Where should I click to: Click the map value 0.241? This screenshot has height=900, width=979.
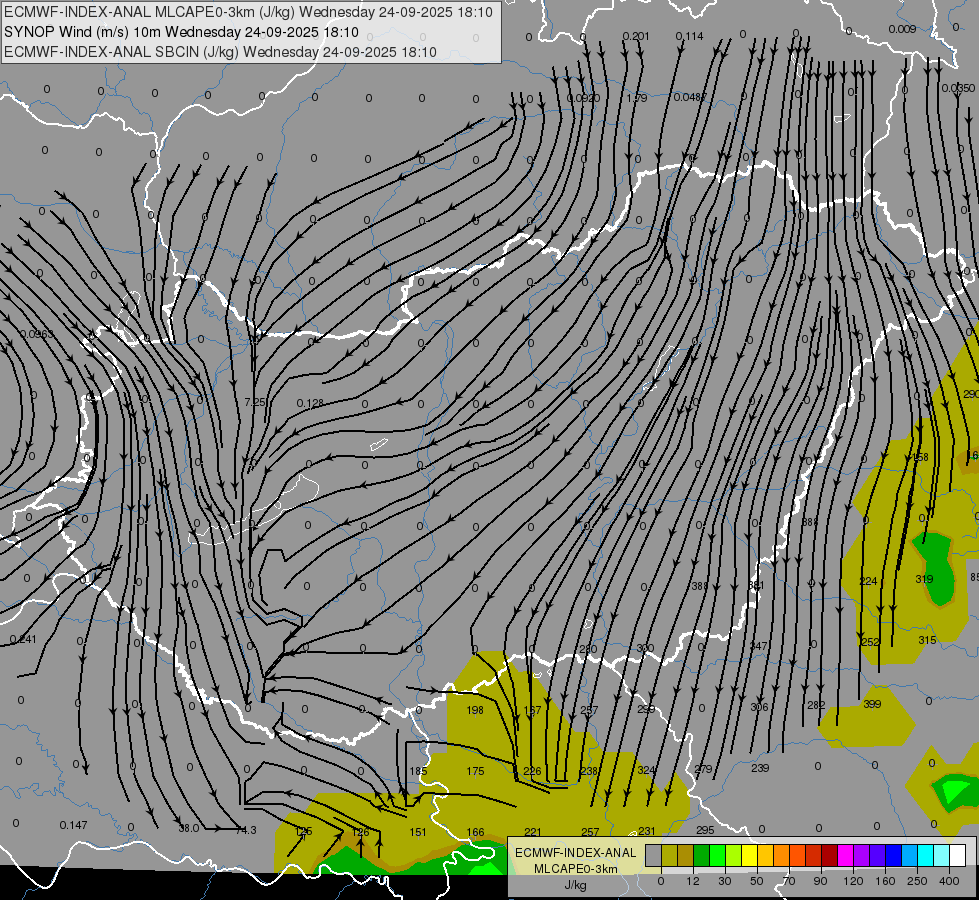tap(23, 640)
